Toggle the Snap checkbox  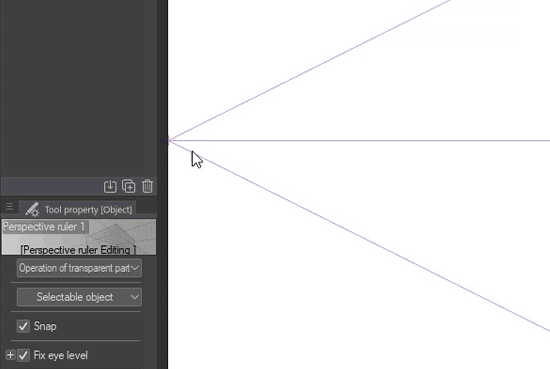[x=23, y=326]
